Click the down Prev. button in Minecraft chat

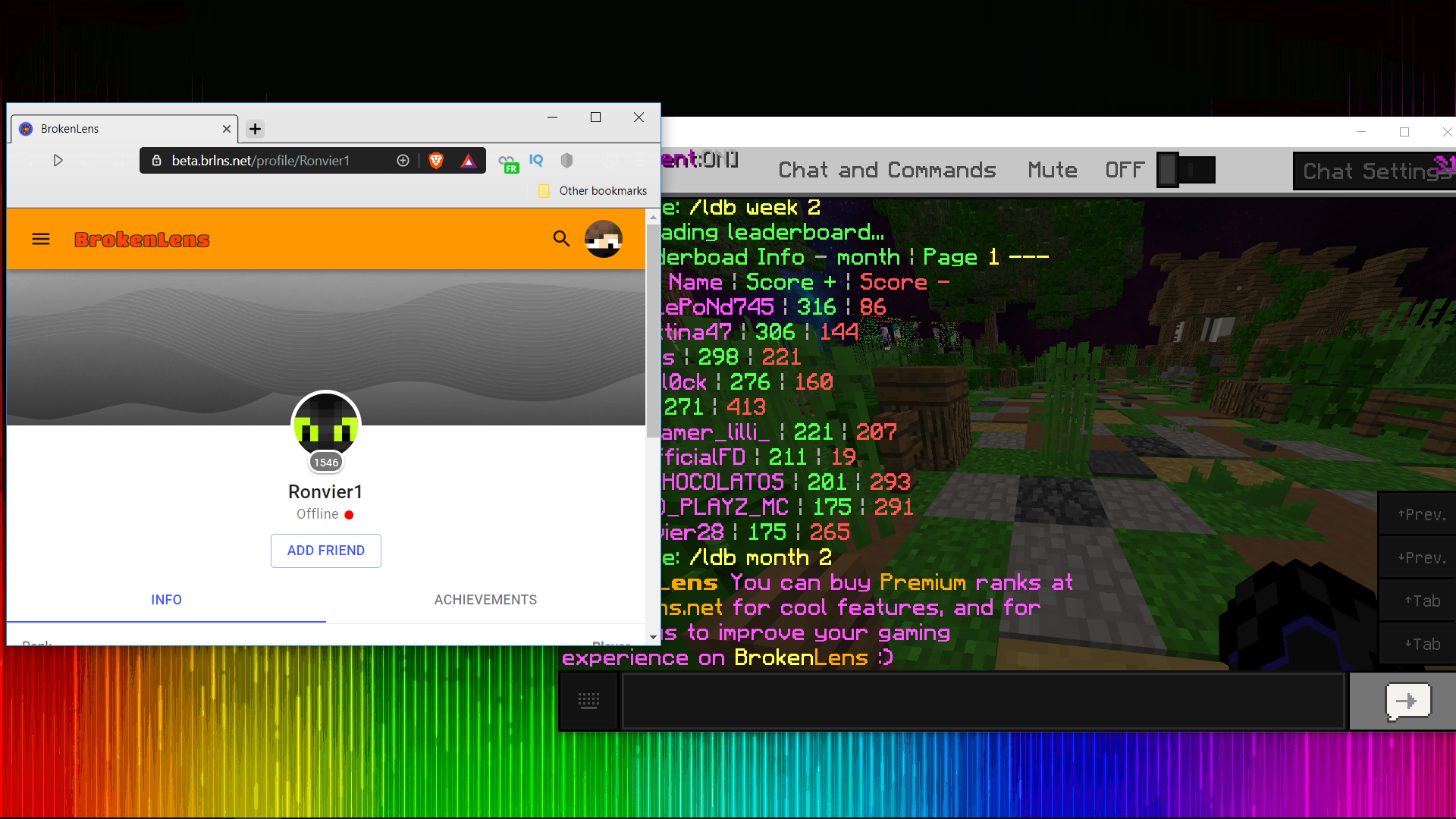tap(1417, 557)
